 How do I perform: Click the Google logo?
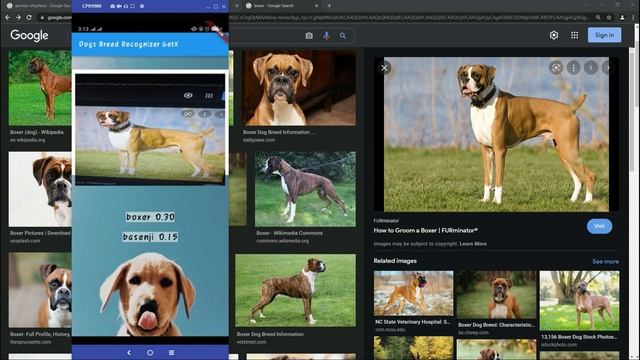pos(29,36)
